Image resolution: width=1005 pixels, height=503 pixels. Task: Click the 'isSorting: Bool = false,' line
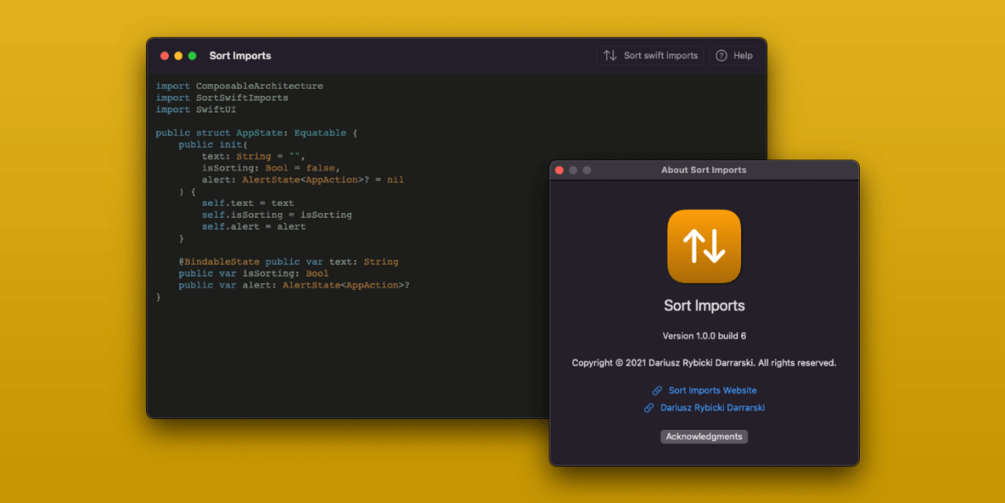point(271,168)
